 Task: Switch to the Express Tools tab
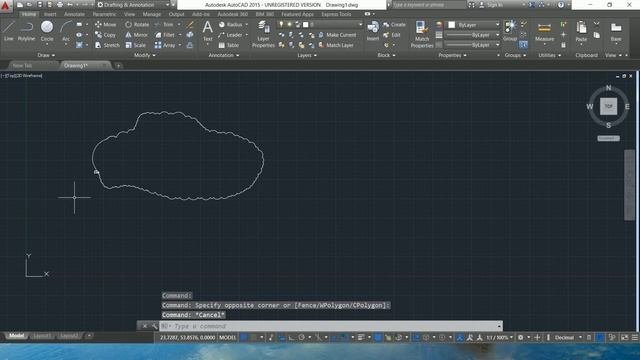click(336, 14)
